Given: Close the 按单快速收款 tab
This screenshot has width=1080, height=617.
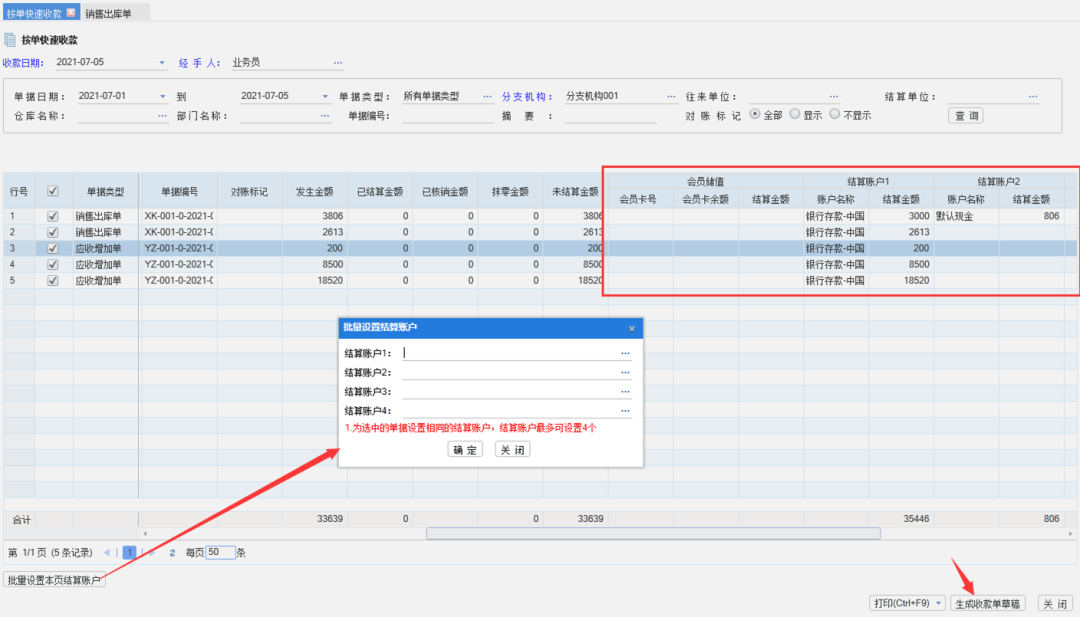Looking at the screenshot, I should (70, 12).
